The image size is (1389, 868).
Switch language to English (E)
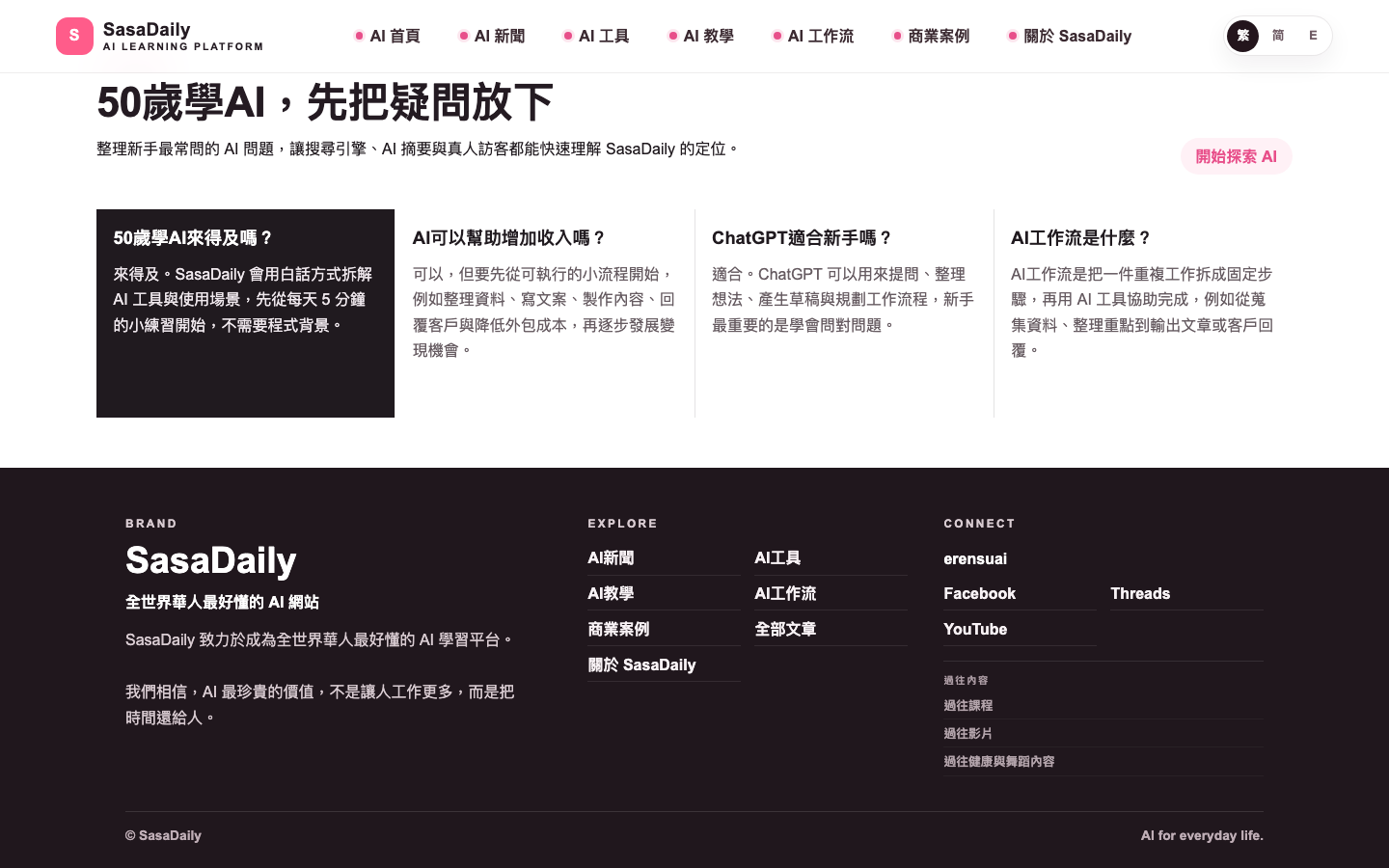[1313, 36]
